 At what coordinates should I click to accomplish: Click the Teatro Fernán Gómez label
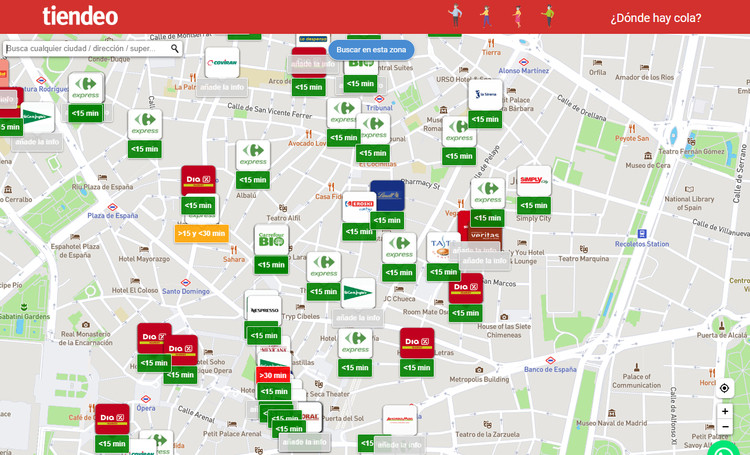tap(691, 152)
